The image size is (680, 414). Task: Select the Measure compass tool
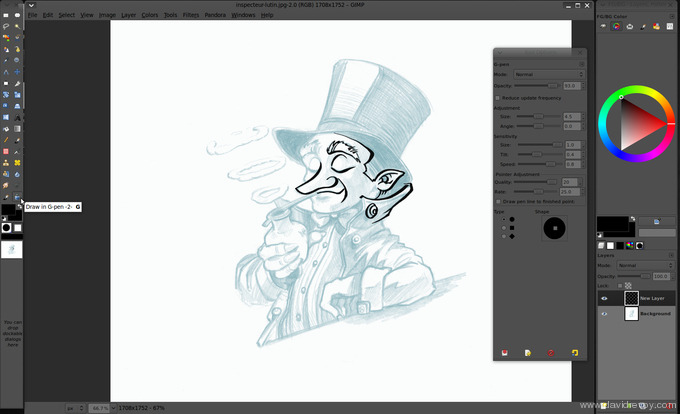coord(6,72)
